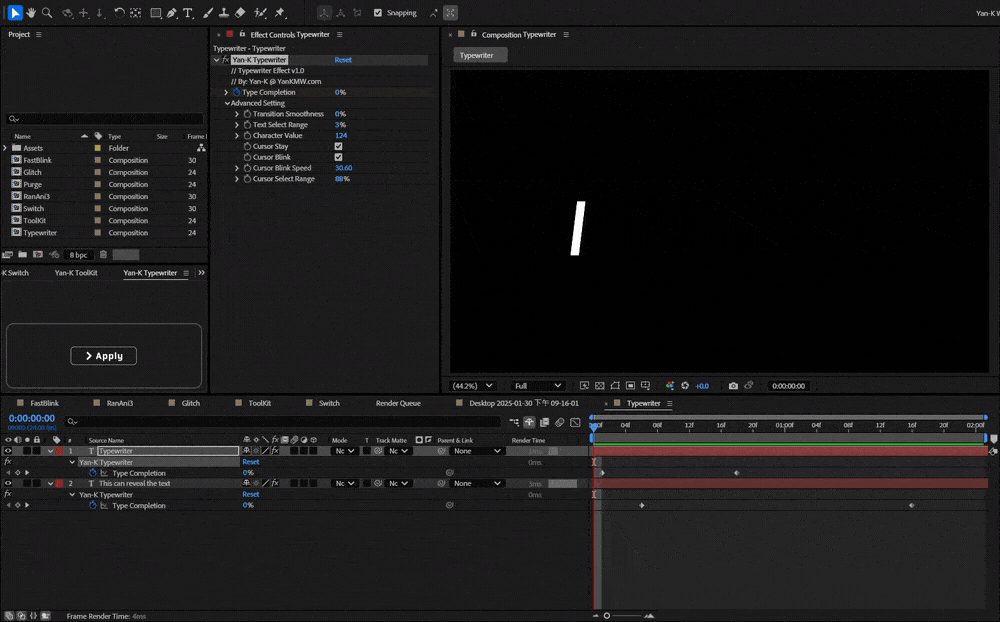Viewport: 1000px width, 622px height.
Task: Collapse the Advanced Setting group
Action: pyautogui.click(x=227, y=103)
